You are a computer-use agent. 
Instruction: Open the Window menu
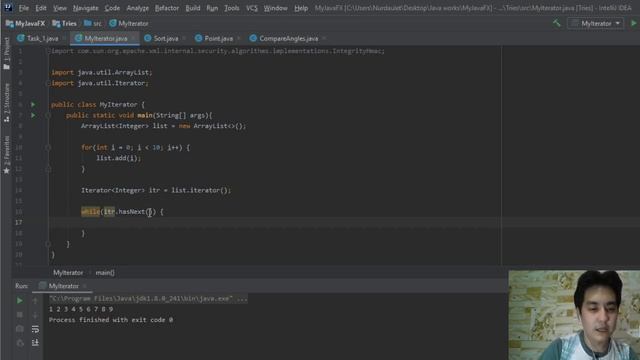point(275,8)
